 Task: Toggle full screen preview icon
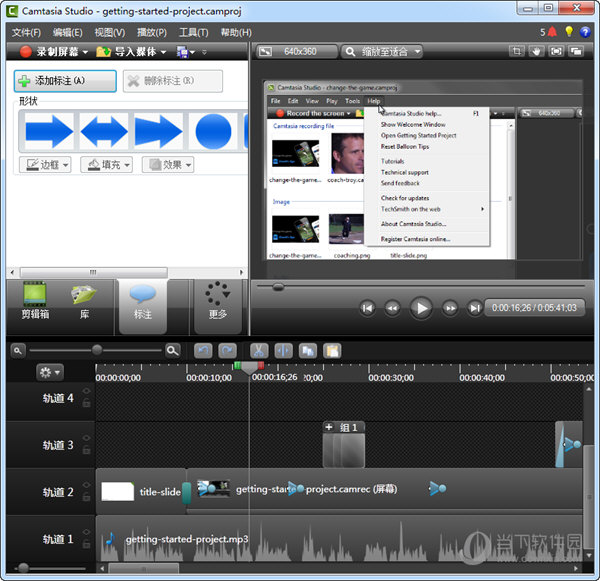(556, 51)
